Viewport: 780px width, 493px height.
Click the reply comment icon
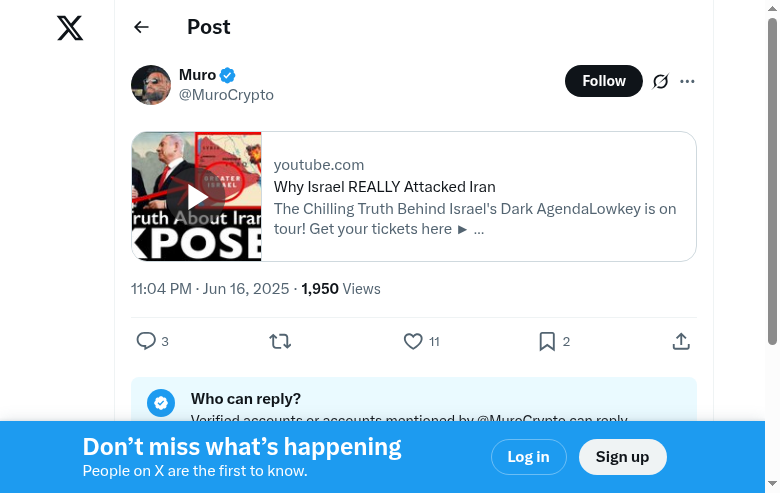pyautogui.click(x=146, y=341)
